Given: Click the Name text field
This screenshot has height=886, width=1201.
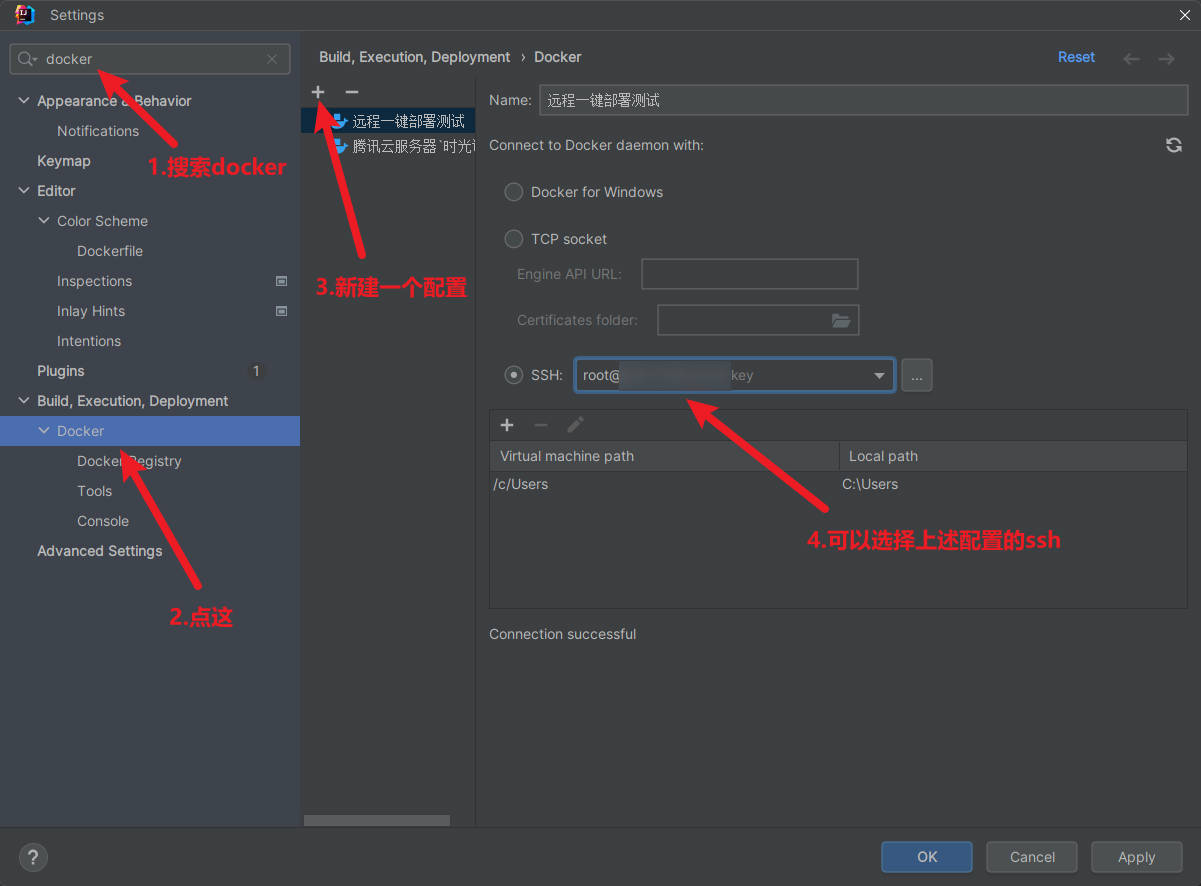Looking at the screenshot, I should point(863,100).
